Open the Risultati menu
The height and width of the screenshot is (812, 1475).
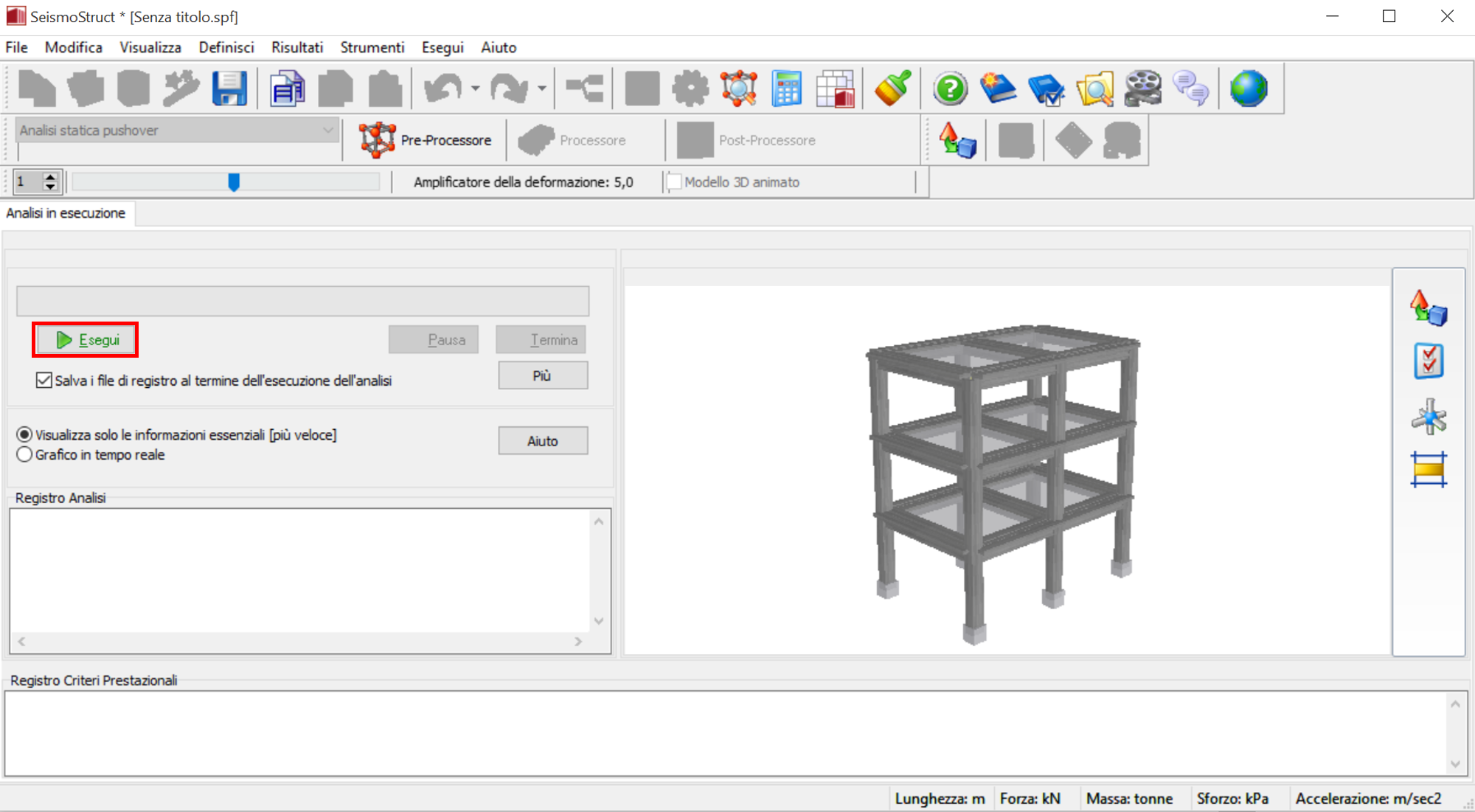click(x=296, y=47)
